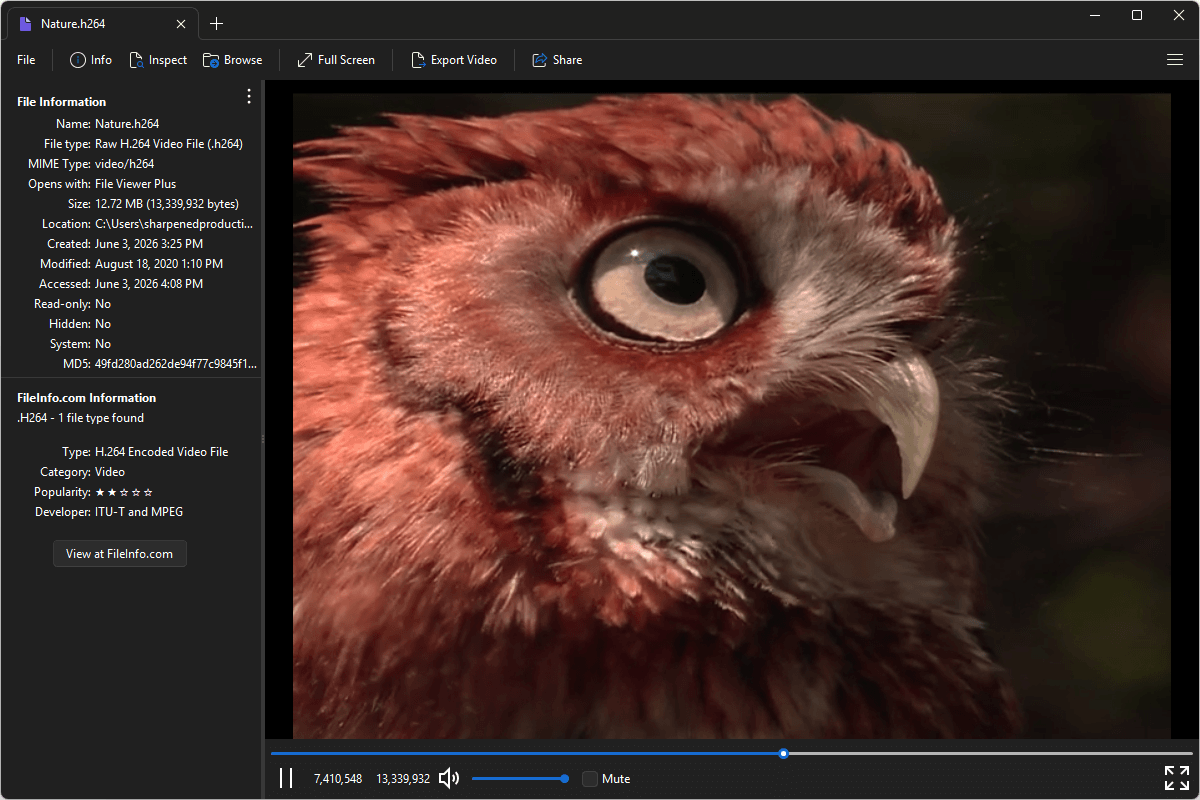
Task: Click the Created date June 3, 2026 3:25 PM
Action: coord(149,244)
